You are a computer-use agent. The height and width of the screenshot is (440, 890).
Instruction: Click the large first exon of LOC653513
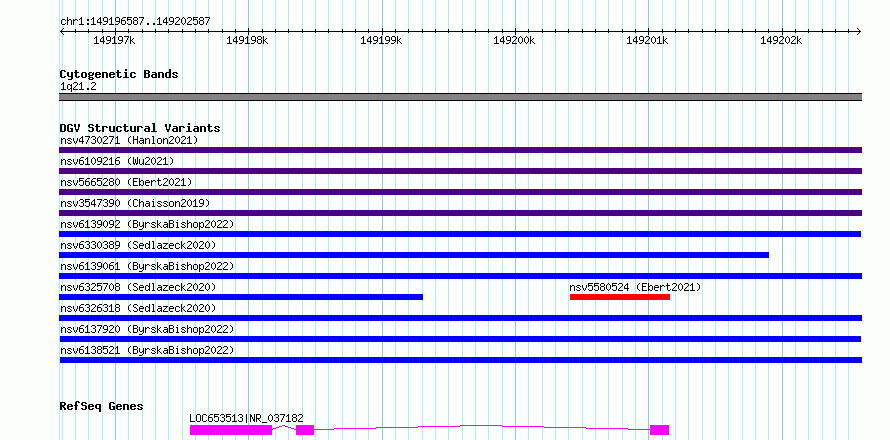(x=231, y=430)
